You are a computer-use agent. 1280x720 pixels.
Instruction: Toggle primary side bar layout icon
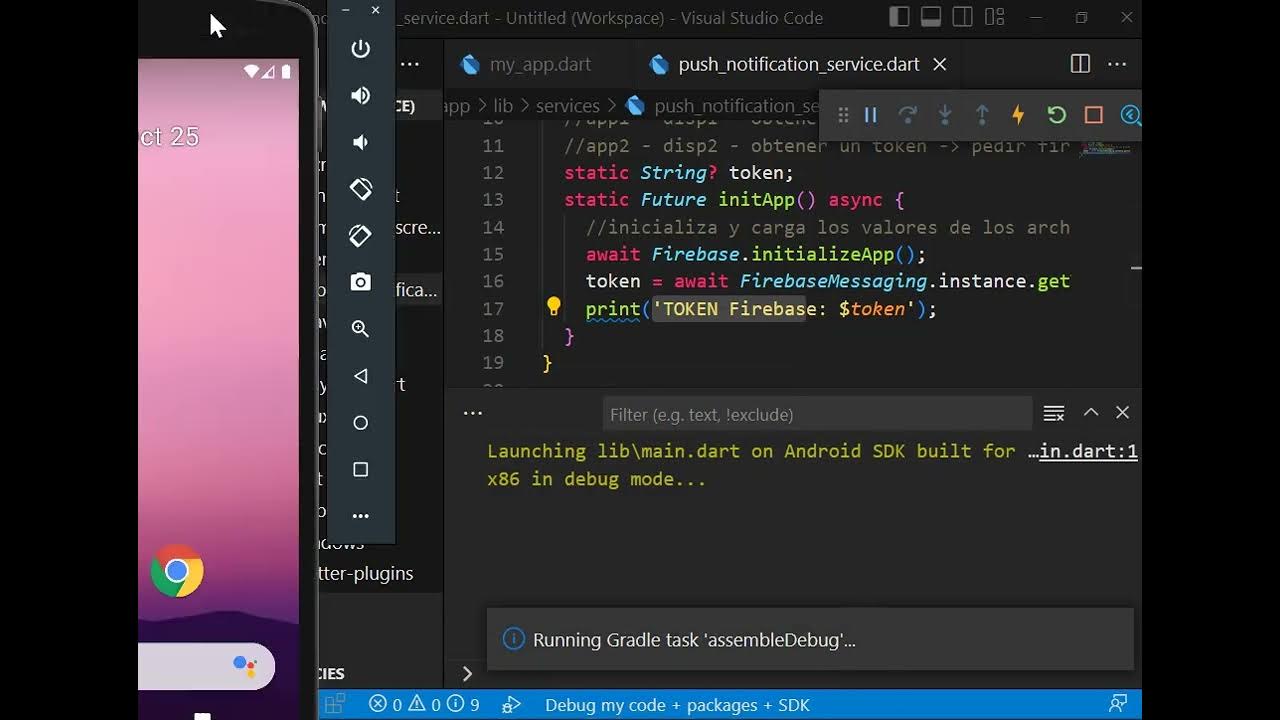900,17
